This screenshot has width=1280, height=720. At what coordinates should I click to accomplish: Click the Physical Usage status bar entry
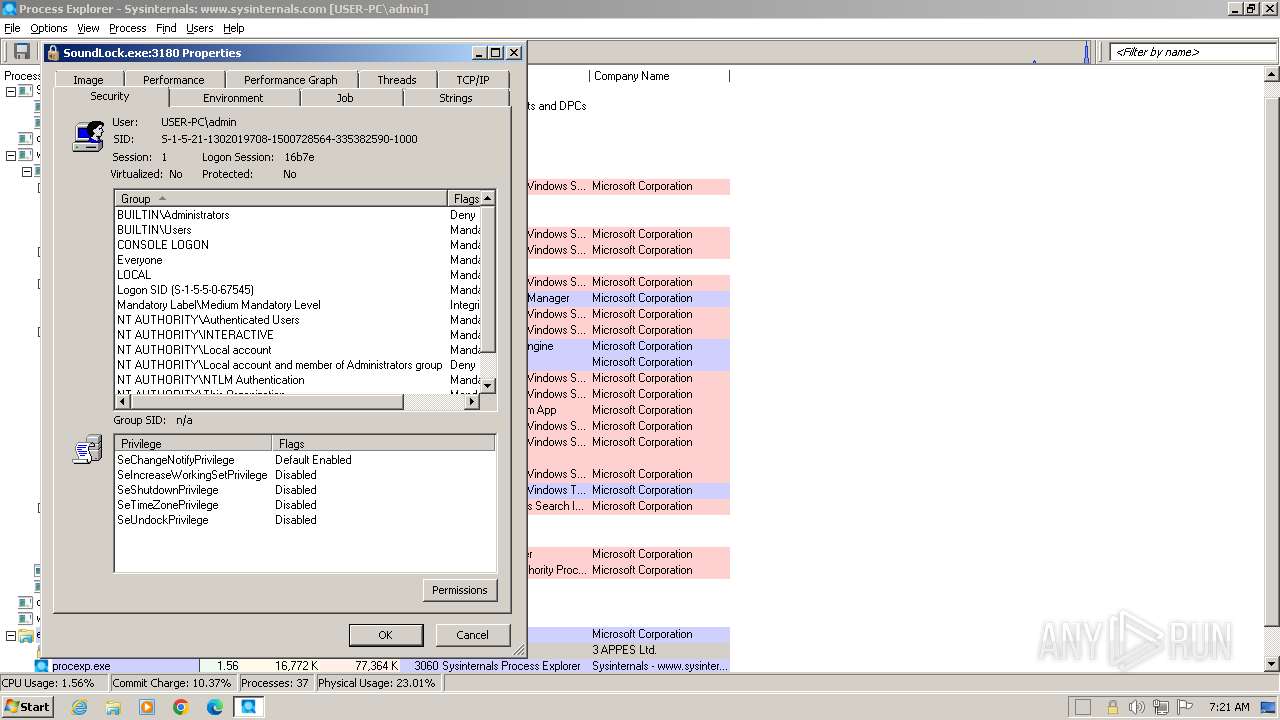click(378, 684)
